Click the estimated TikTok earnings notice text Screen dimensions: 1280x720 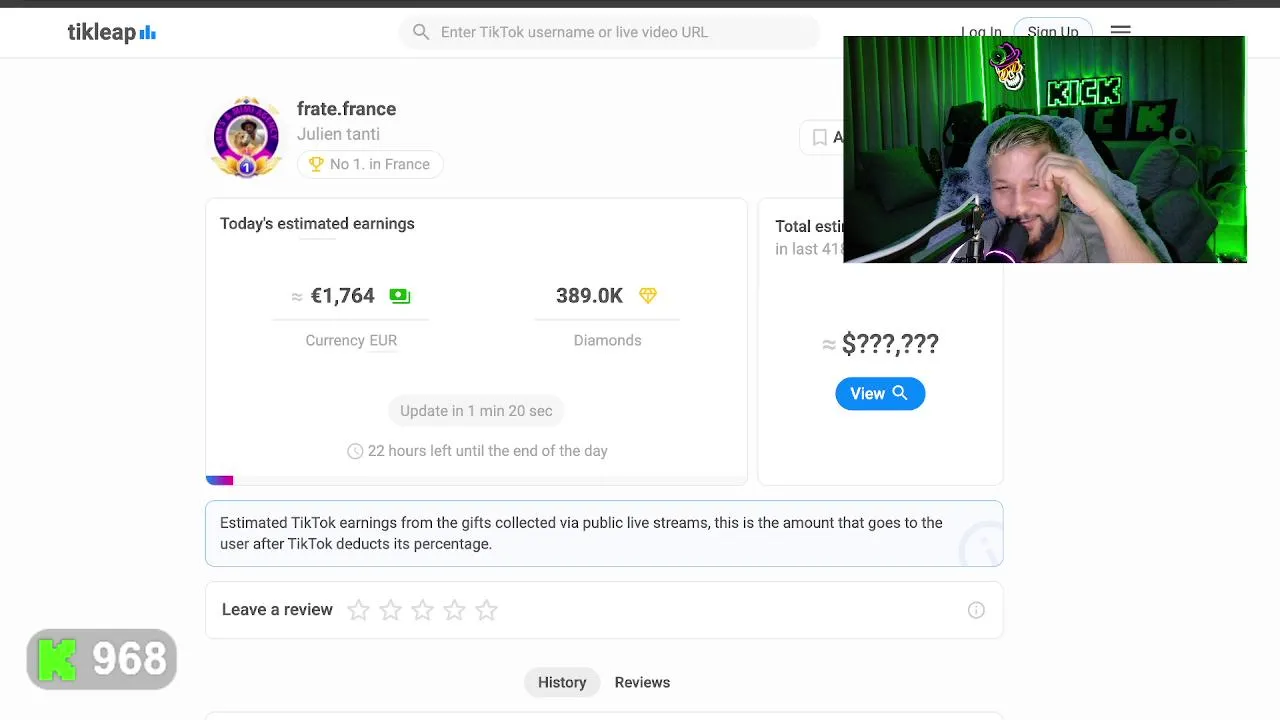coord(581,533)
